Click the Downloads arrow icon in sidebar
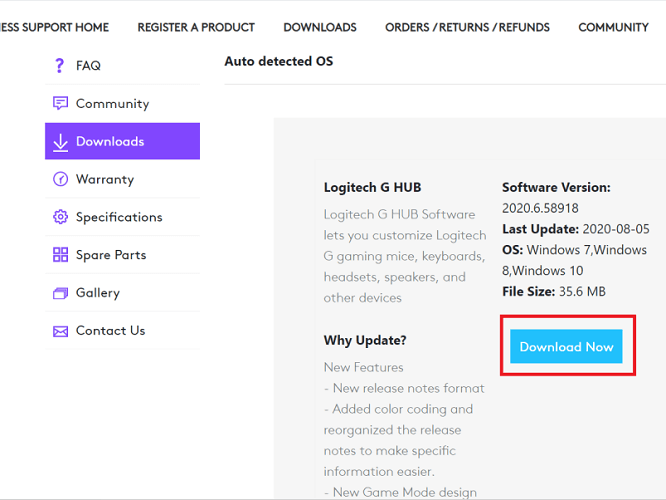This screenshot has height=500, width=666. click(60, 143)
